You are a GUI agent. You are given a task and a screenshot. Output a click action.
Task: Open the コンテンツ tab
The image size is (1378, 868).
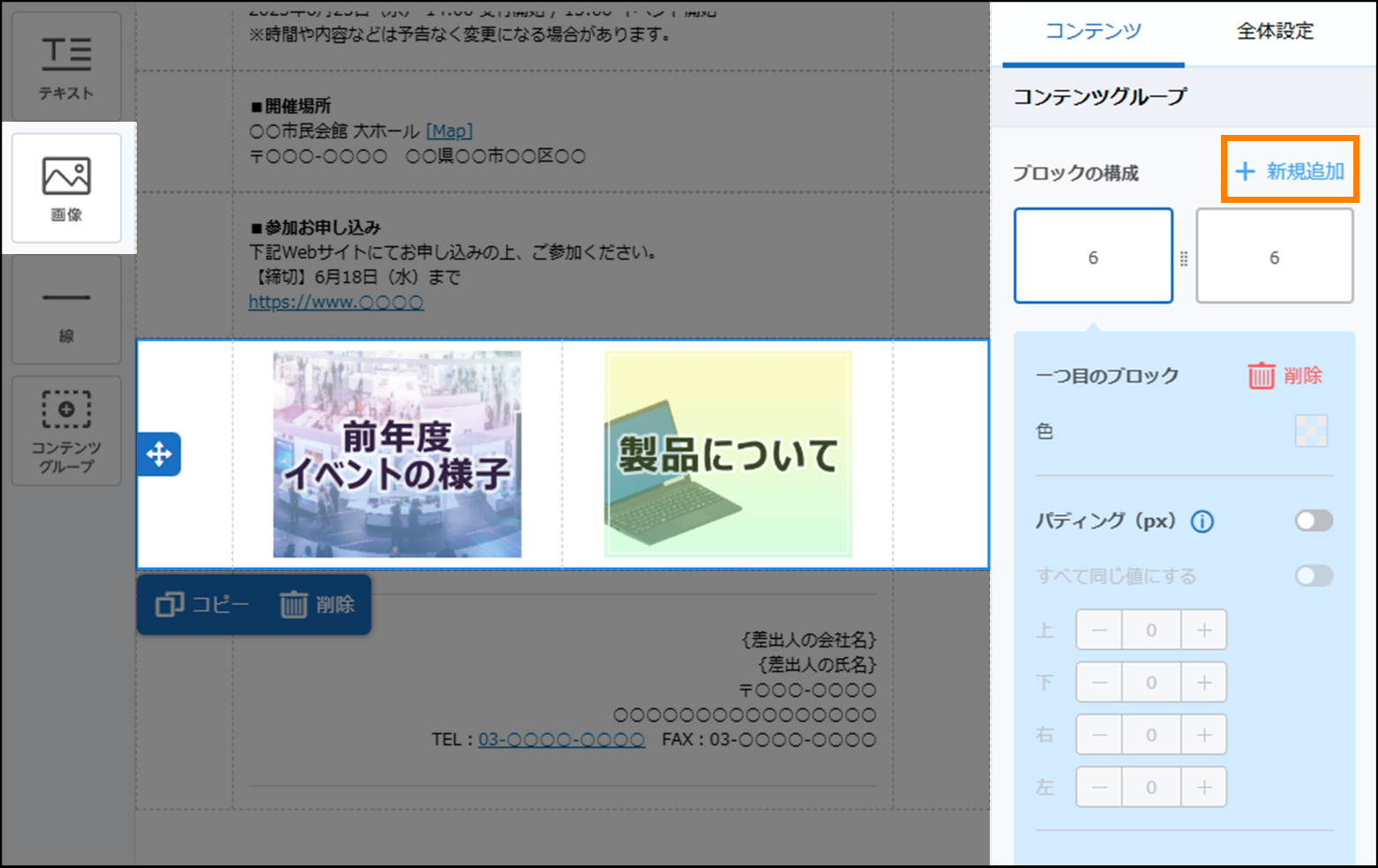coord(1093,32)
